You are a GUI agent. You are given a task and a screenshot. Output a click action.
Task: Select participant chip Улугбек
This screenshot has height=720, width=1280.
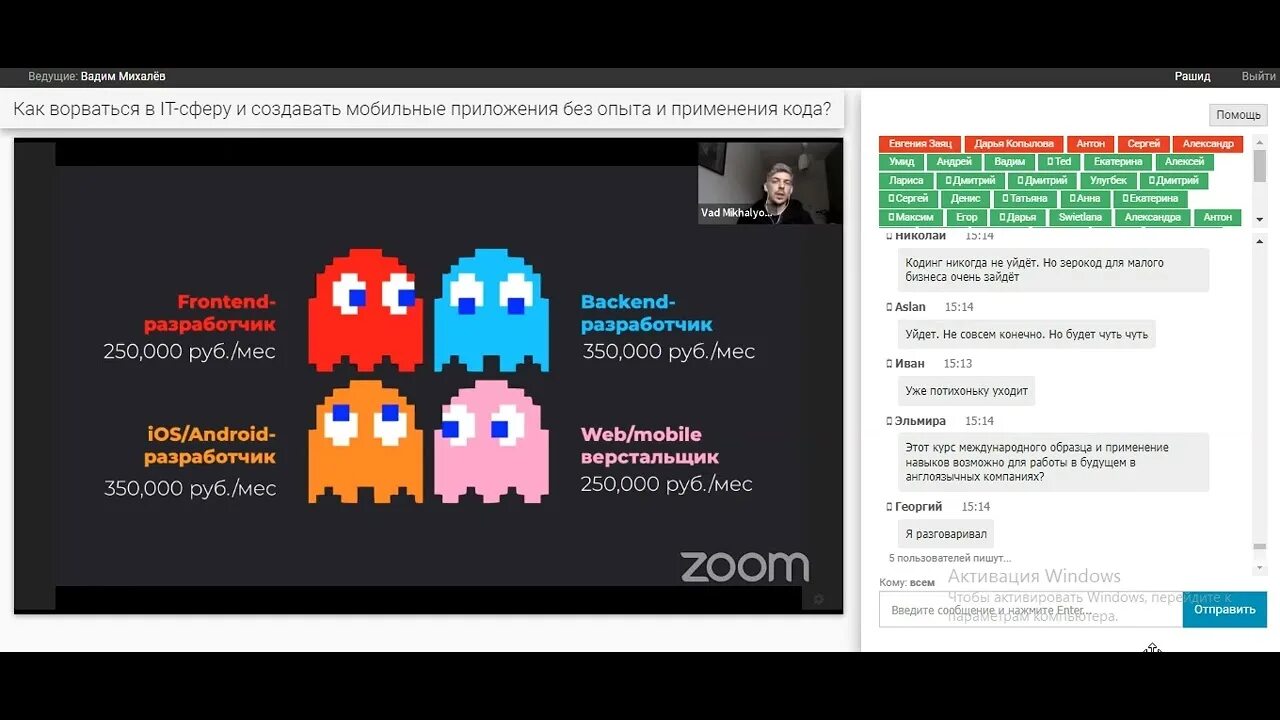coord(1108,181)
